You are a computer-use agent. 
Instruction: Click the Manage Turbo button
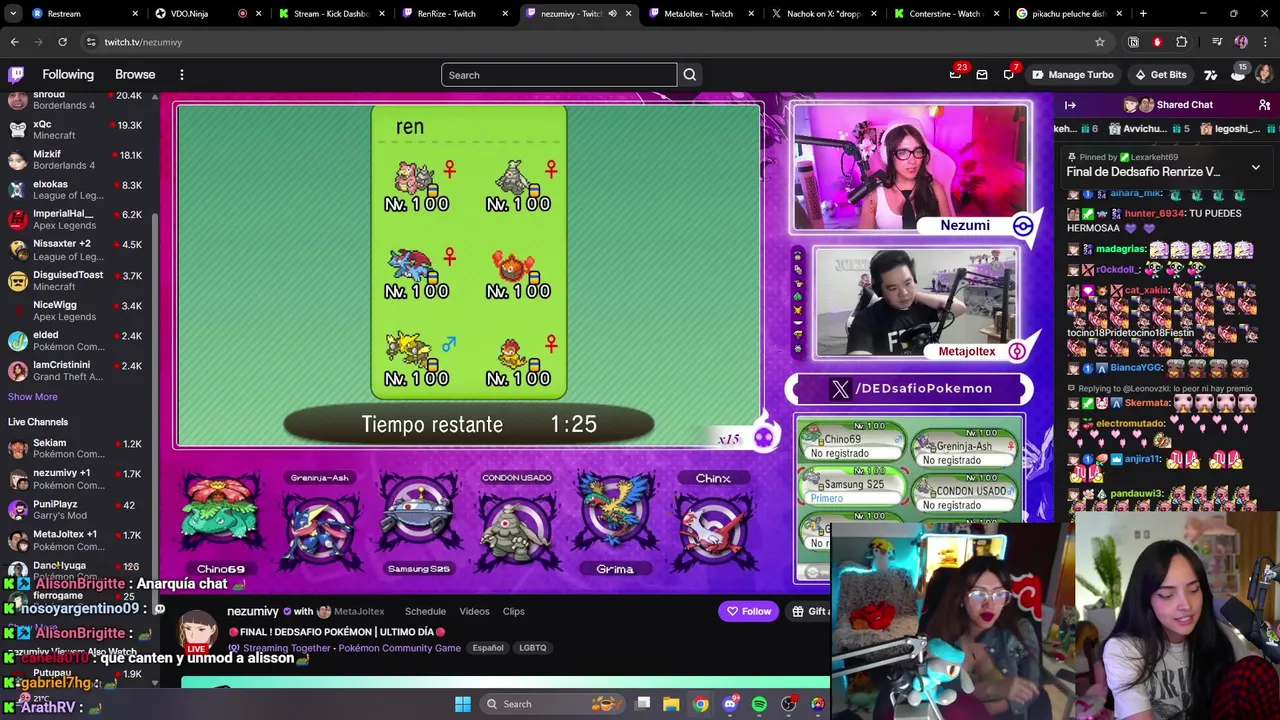[1072, 74]
